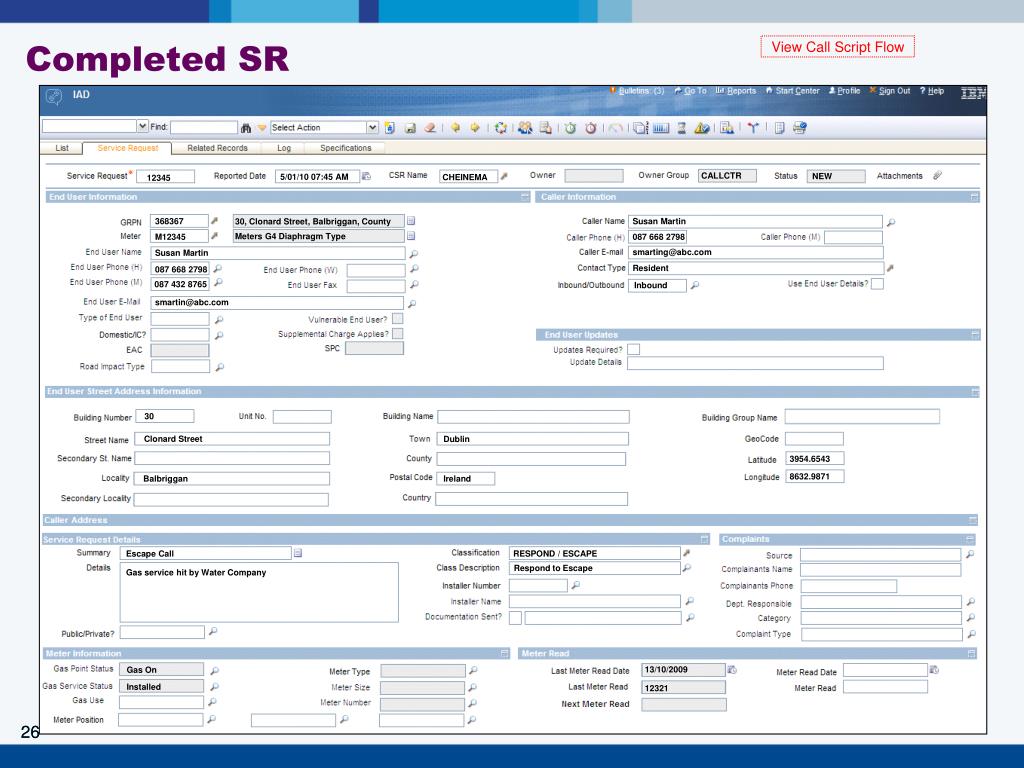Collapse the Complaints section
The height and width of the screenshot is (768, 1024).
point(971,539)
